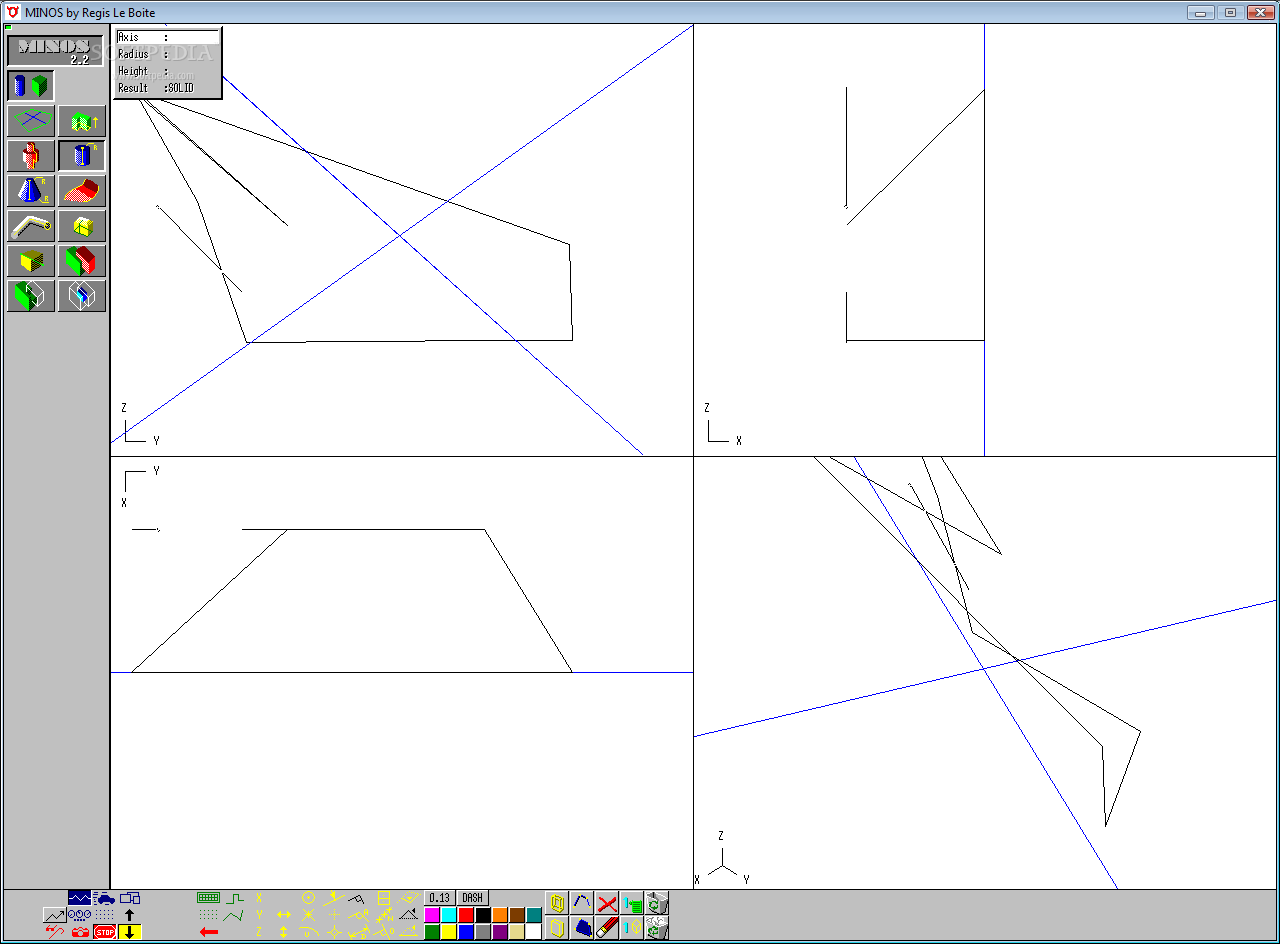Select the red eraser tool
1280x944 pixels.
click(607, 928)
